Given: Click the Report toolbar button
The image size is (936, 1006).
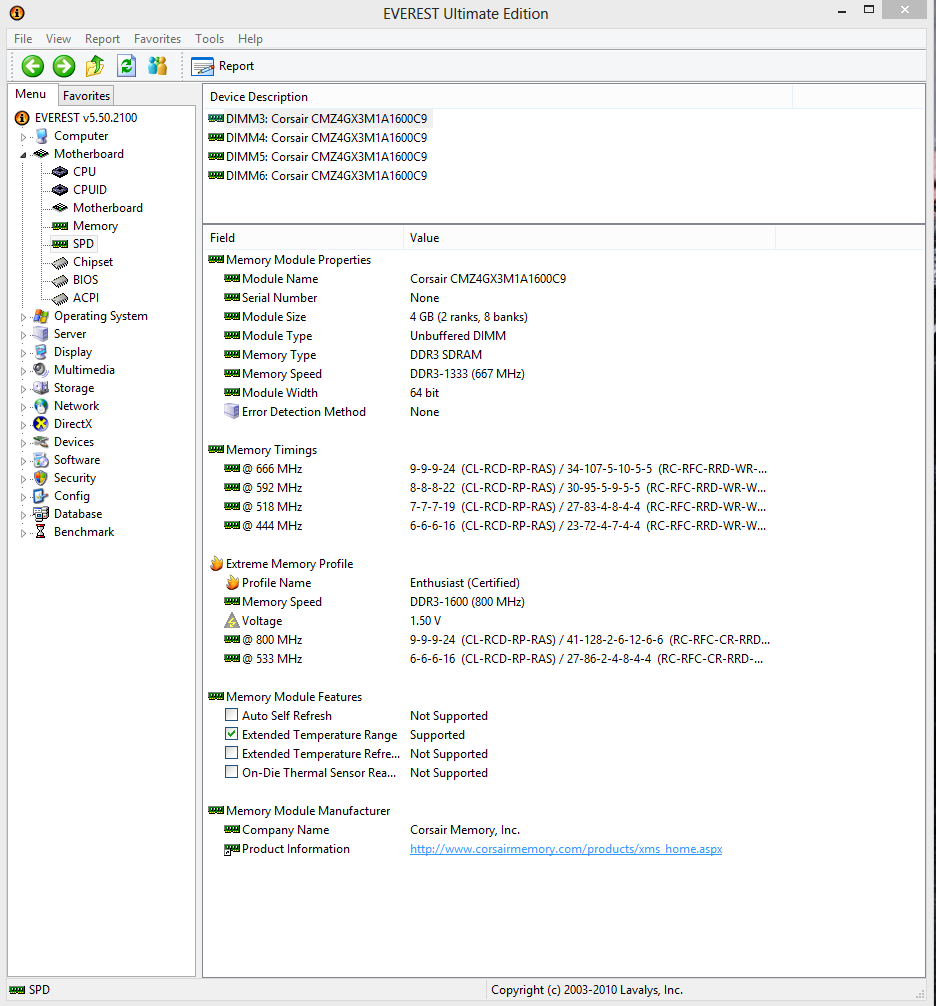Looking at the screenshot, I should point(223,66).
